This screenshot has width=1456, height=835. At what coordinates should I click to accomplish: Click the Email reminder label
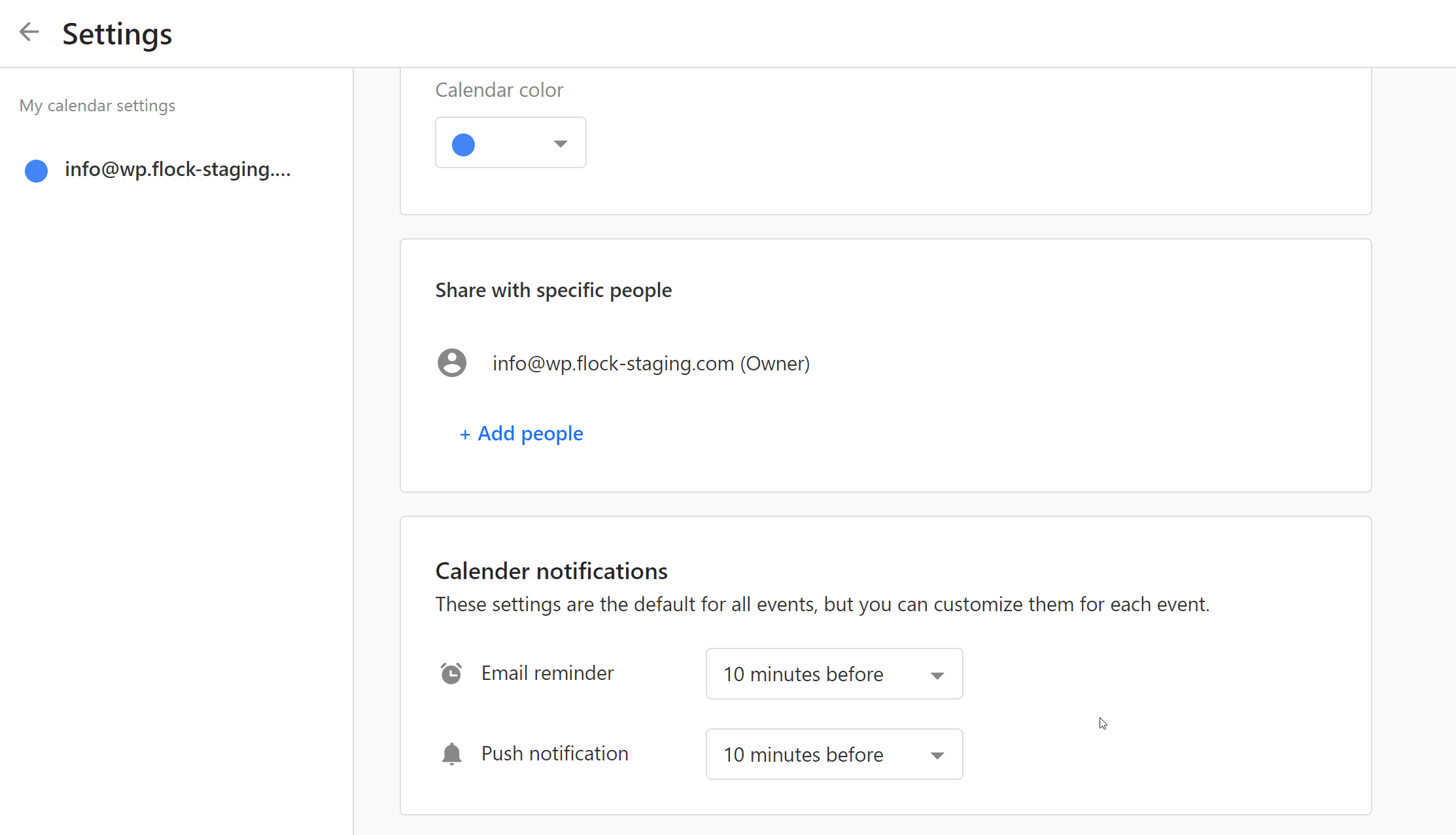[547, 673]
